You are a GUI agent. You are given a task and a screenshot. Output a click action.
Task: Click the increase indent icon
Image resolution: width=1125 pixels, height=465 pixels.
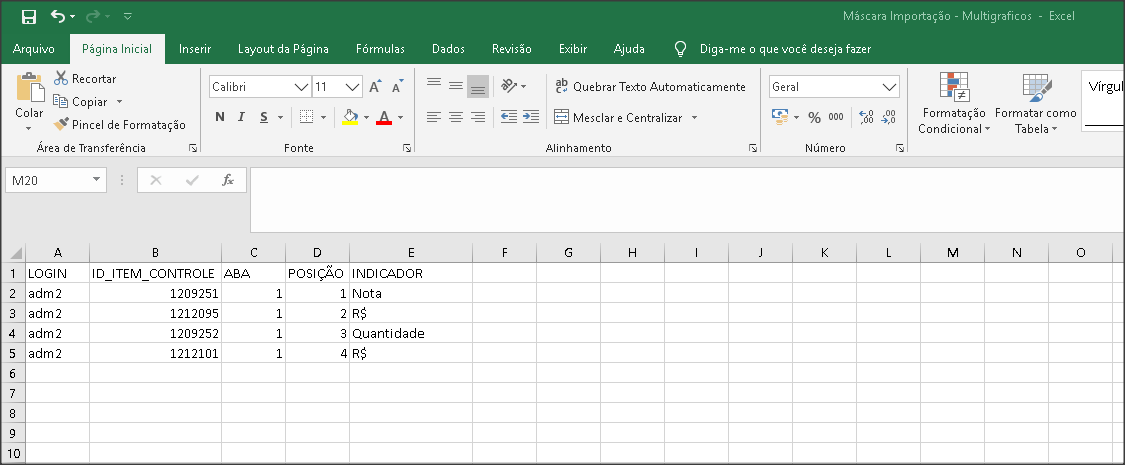(531, 117)
